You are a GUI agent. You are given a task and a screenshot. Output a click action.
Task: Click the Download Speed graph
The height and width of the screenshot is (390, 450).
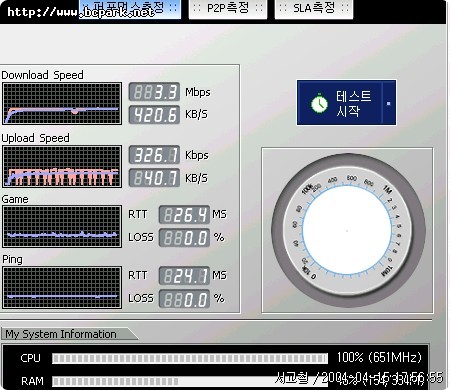point(62,104)
